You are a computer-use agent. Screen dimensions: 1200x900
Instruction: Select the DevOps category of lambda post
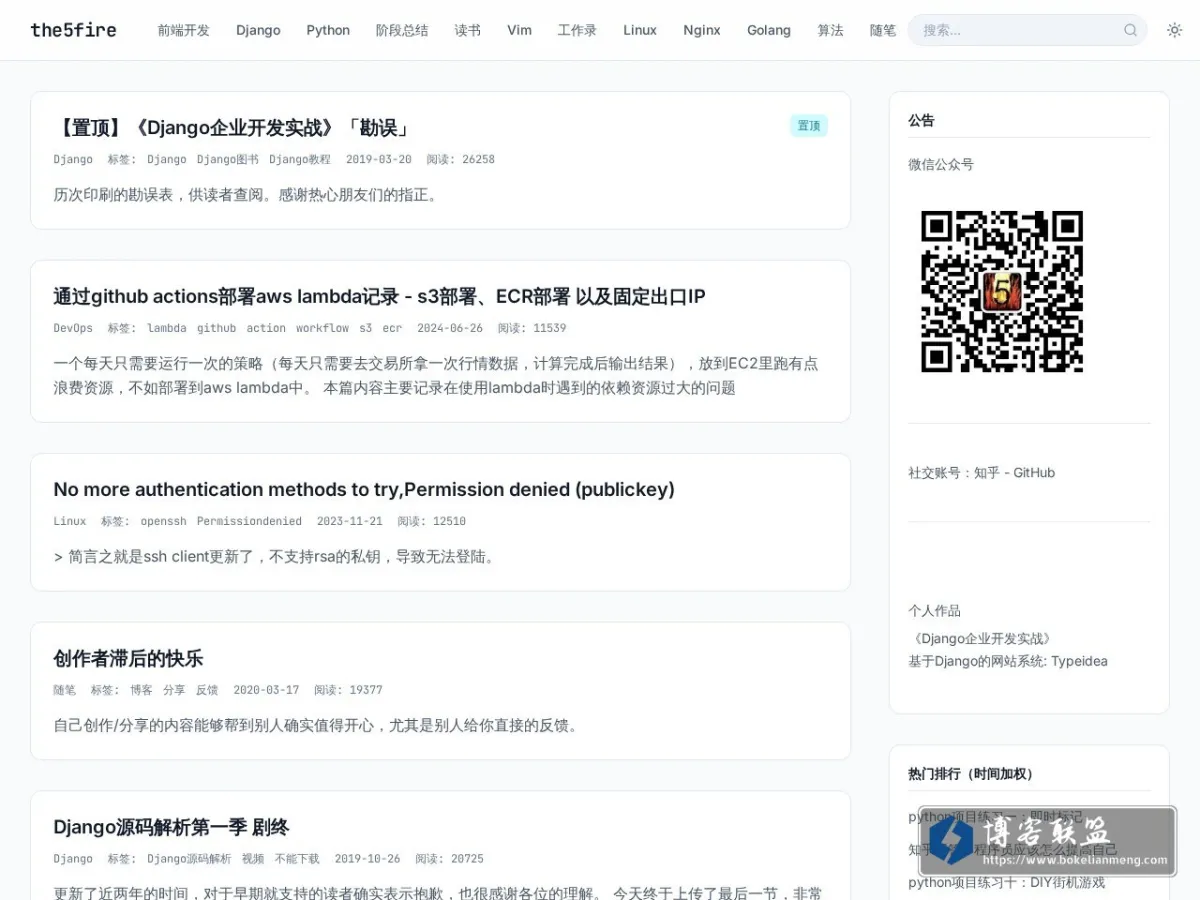(73, 328)
